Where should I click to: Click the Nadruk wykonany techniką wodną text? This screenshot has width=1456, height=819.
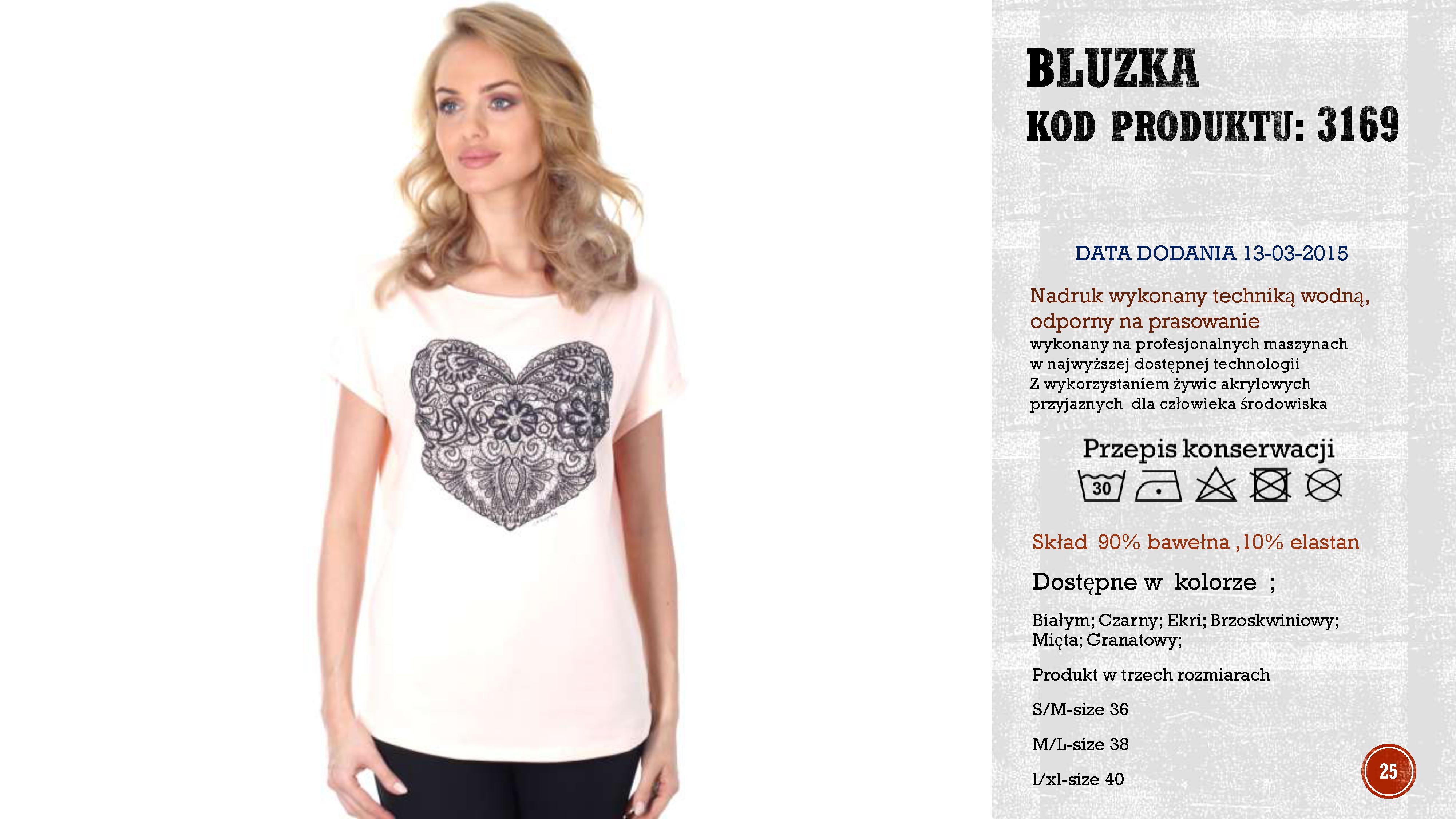coord(1199,296)
